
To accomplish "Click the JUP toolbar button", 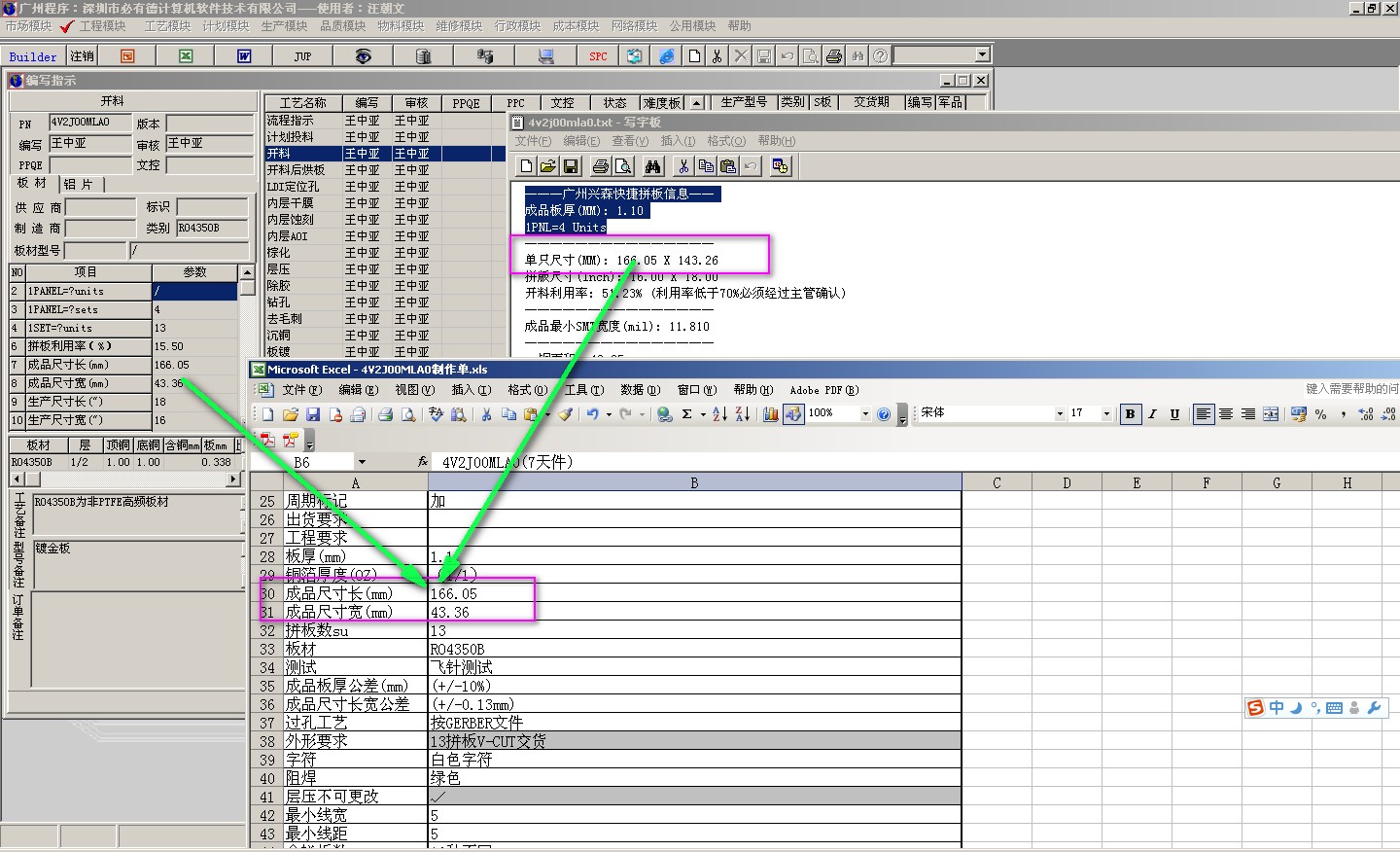I will tap(302, 56).
